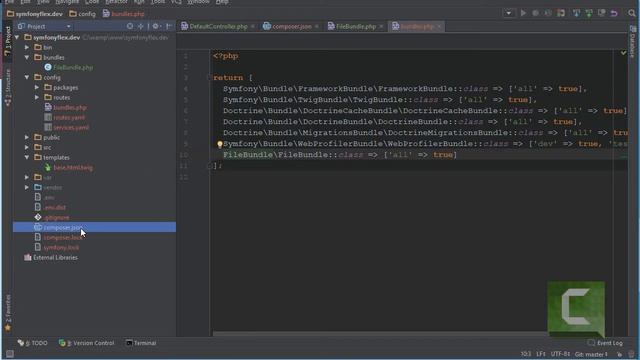Open the Version Control tool window
The height and width of the screenshot is (360, 640).
click(x=87, y=343)
